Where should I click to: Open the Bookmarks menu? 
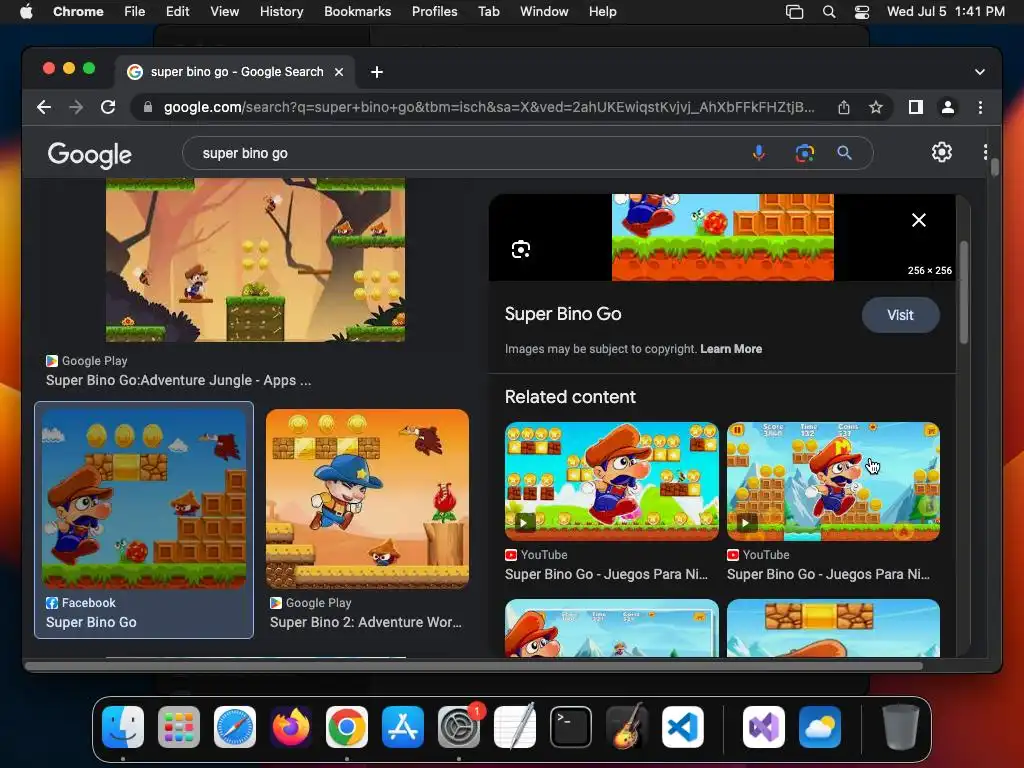click(x=358, y=12)
